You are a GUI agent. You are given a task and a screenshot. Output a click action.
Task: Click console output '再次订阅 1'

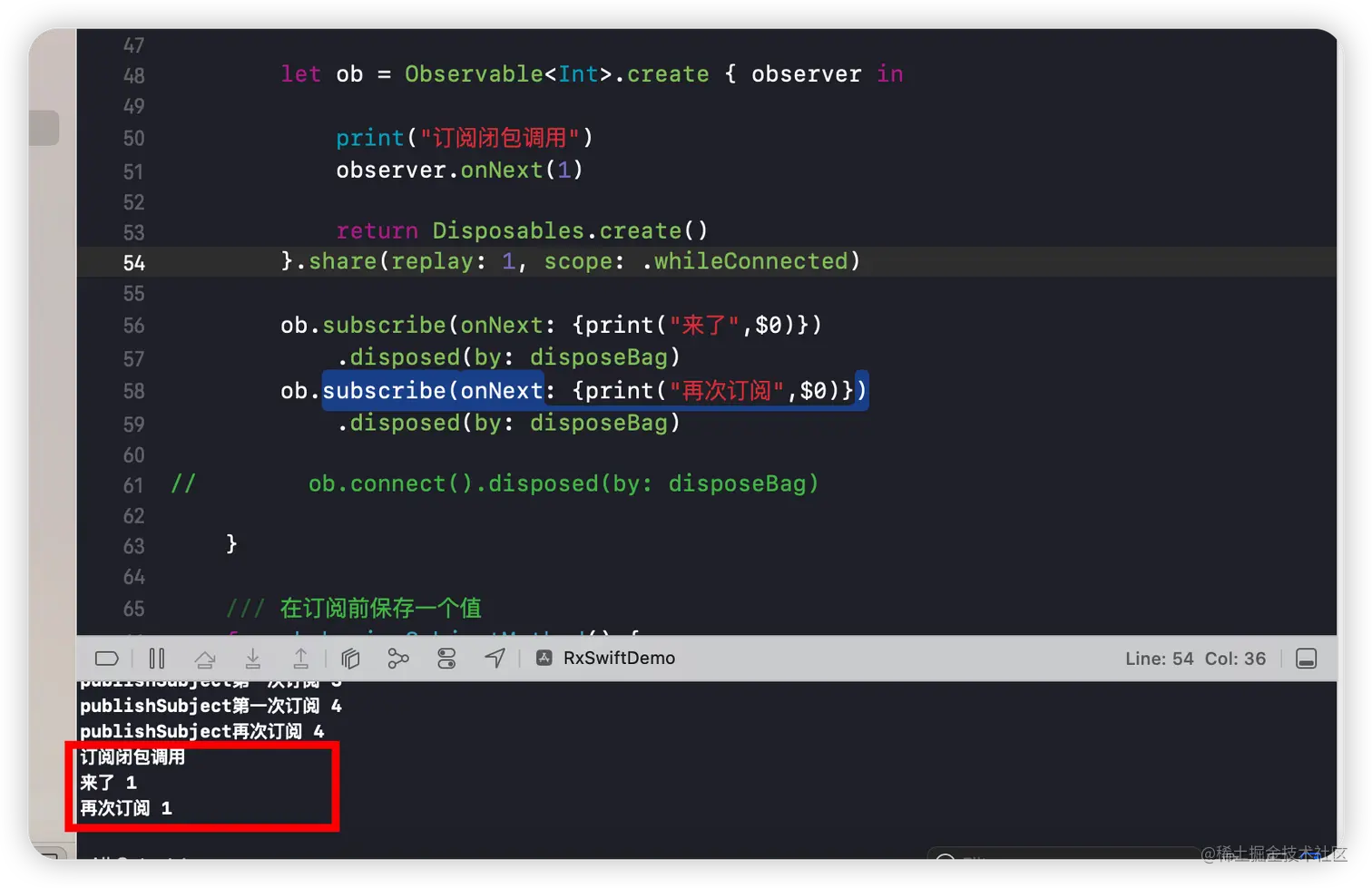pyautogui.click(x=126, y=808)
